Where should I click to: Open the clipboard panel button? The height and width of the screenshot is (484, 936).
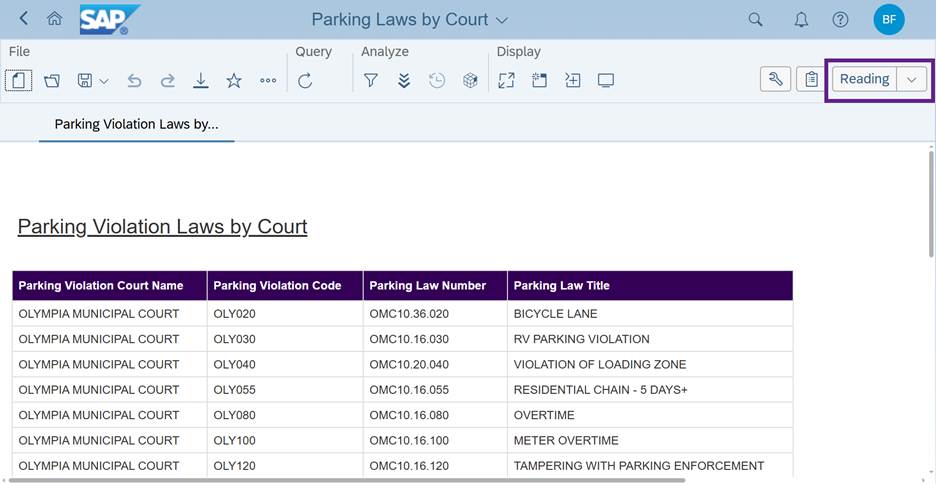811,79
